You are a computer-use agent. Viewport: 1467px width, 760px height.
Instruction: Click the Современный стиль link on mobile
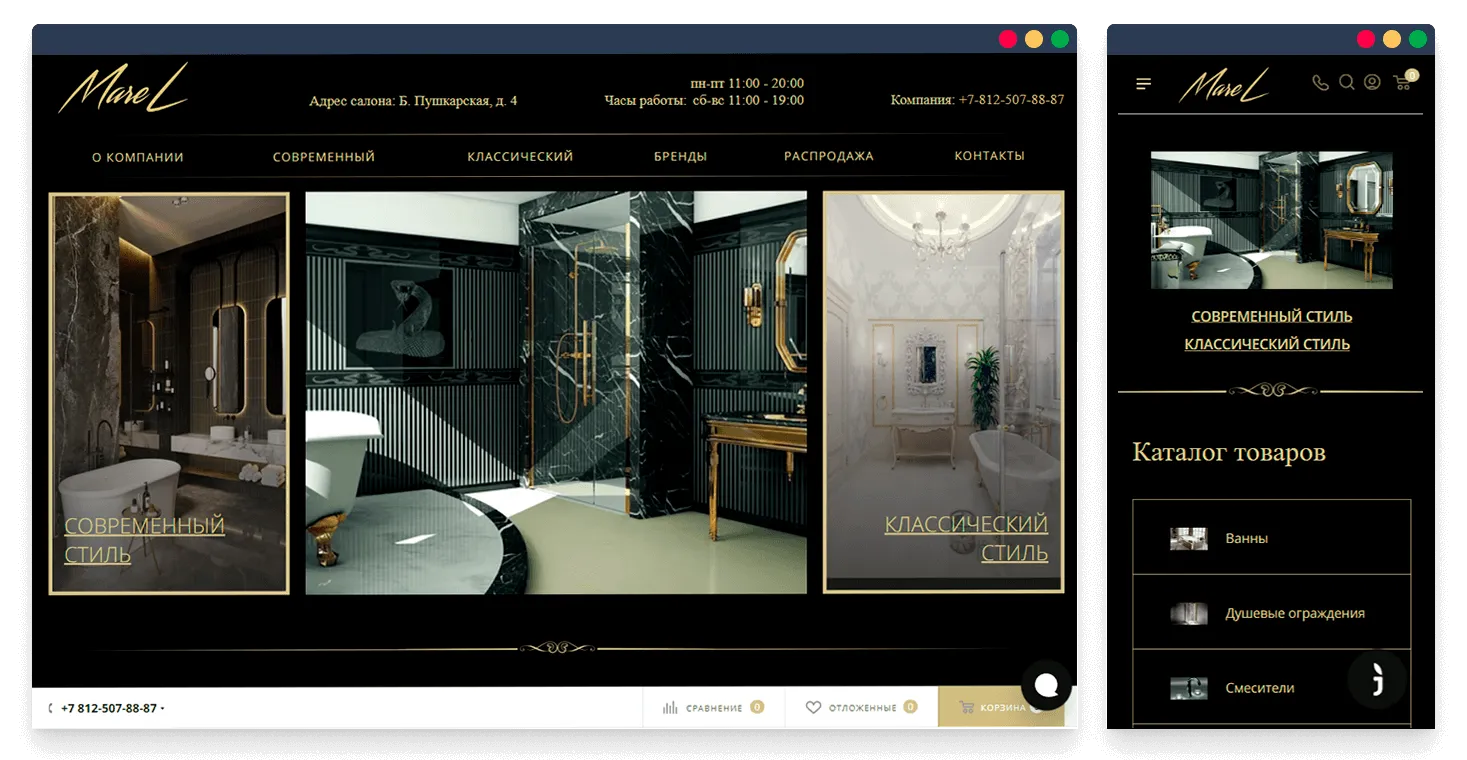pyautogui.click(x=1271, y=317)
